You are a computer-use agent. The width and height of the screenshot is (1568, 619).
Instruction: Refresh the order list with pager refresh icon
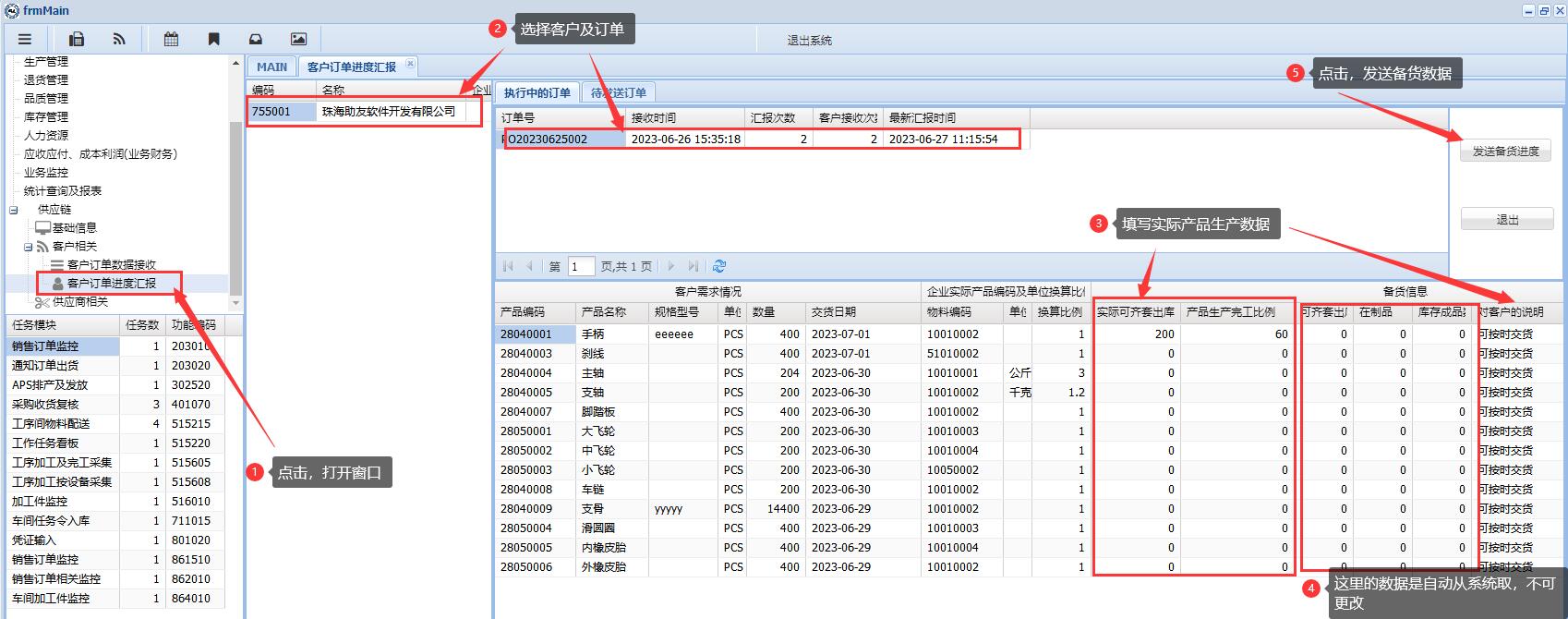click(719, 266)
